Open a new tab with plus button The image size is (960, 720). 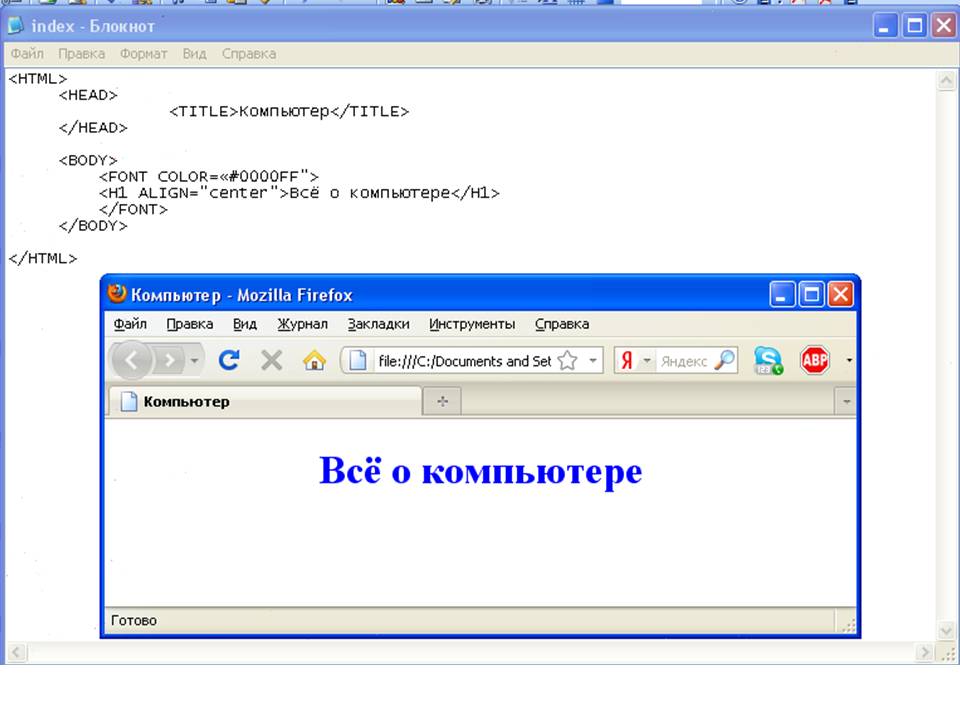[x=442, y=402]
